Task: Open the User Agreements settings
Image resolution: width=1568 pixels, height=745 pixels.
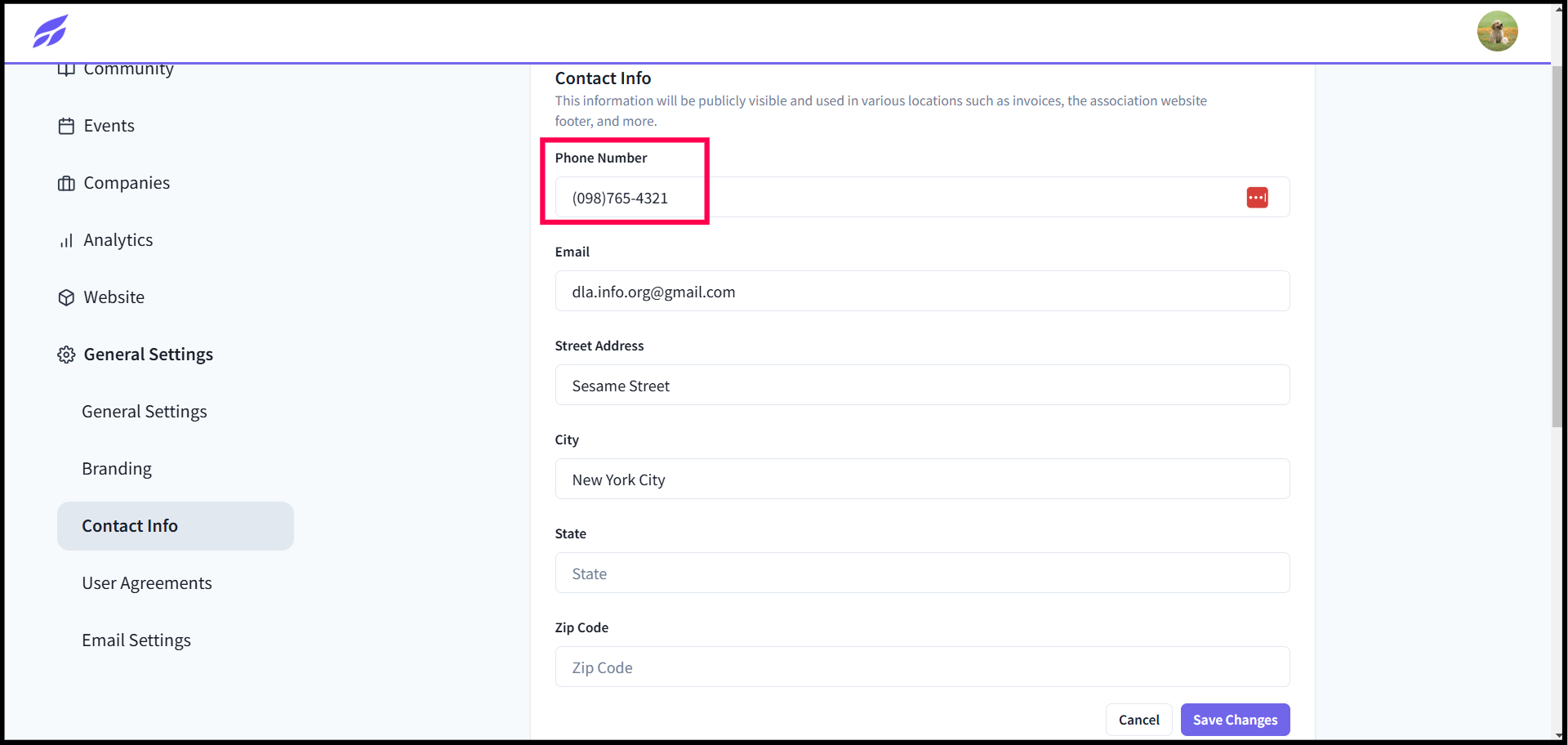Action: [147, 583]
